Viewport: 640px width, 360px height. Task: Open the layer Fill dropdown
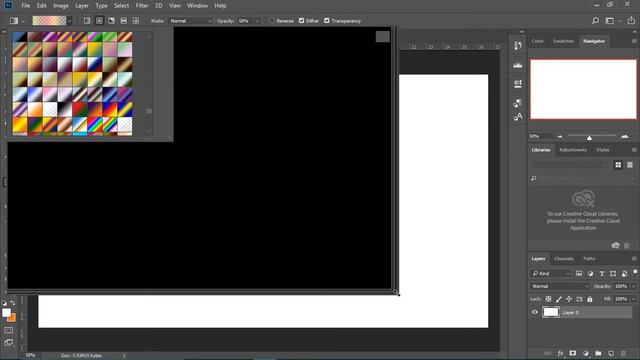pos(633,299)
